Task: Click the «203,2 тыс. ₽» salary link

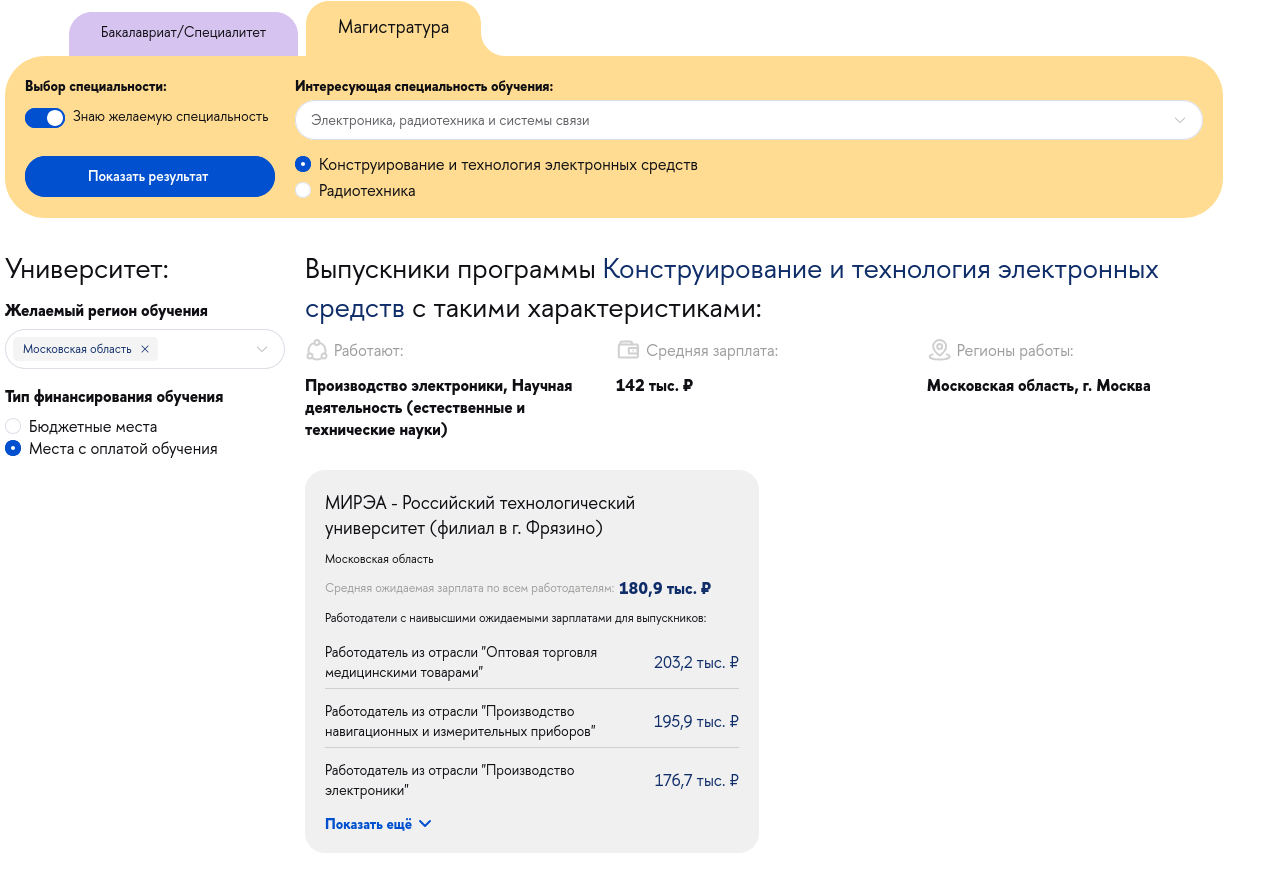Action: point(696,662)
